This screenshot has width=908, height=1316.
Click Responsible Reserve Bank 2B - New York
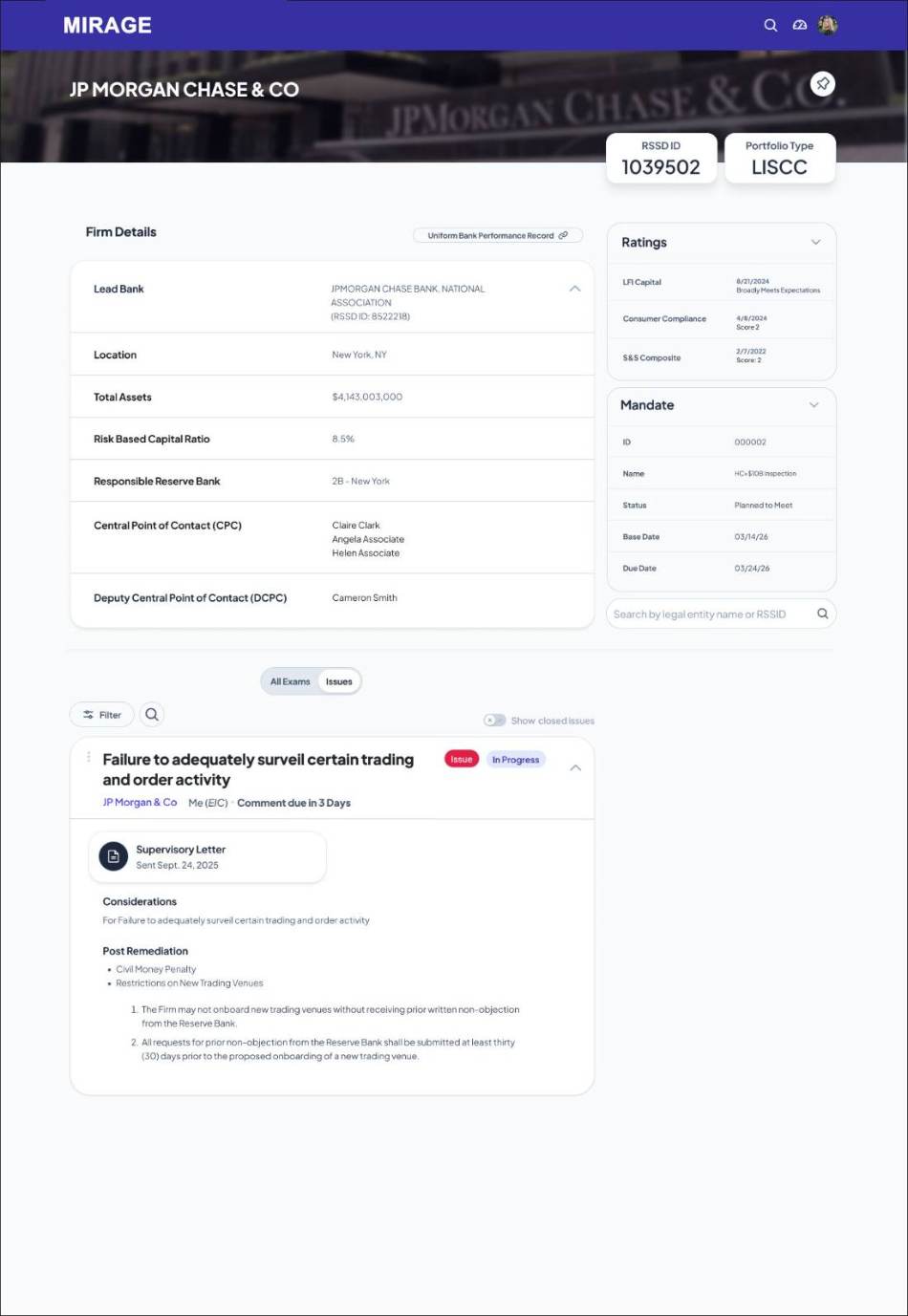point(360,482)
